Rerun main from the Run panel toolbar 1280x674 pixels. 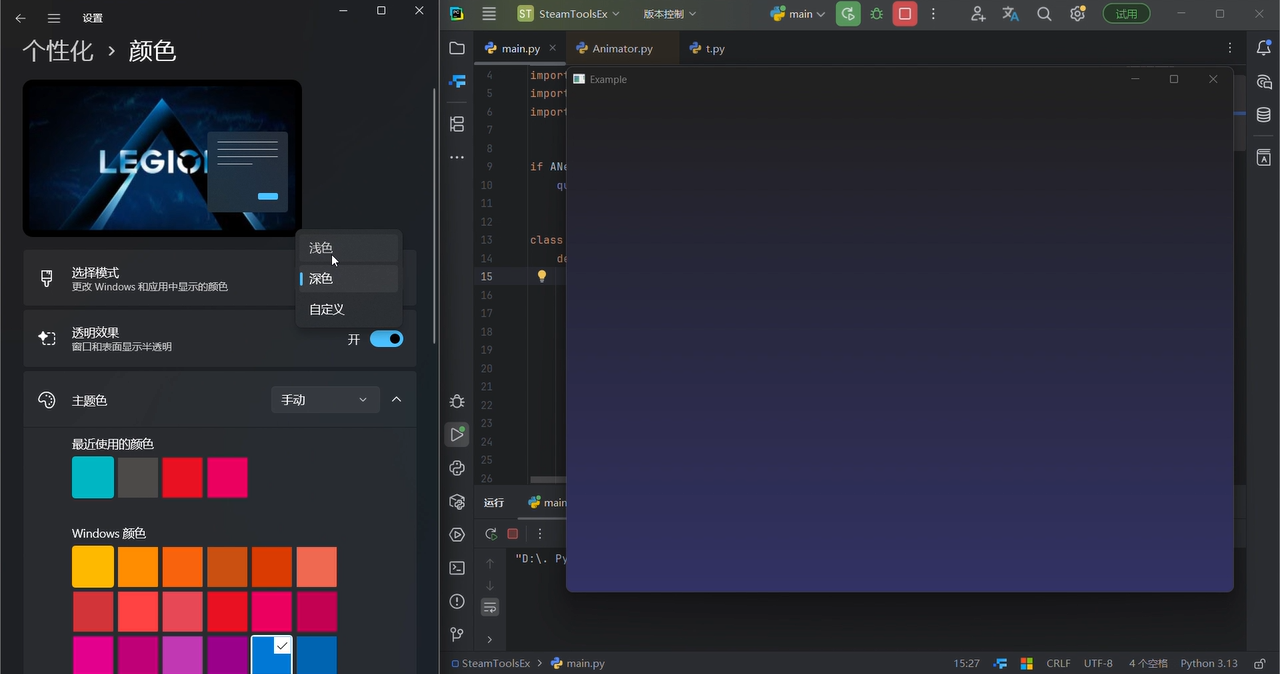pyautogui.click(x=491, y=534)
